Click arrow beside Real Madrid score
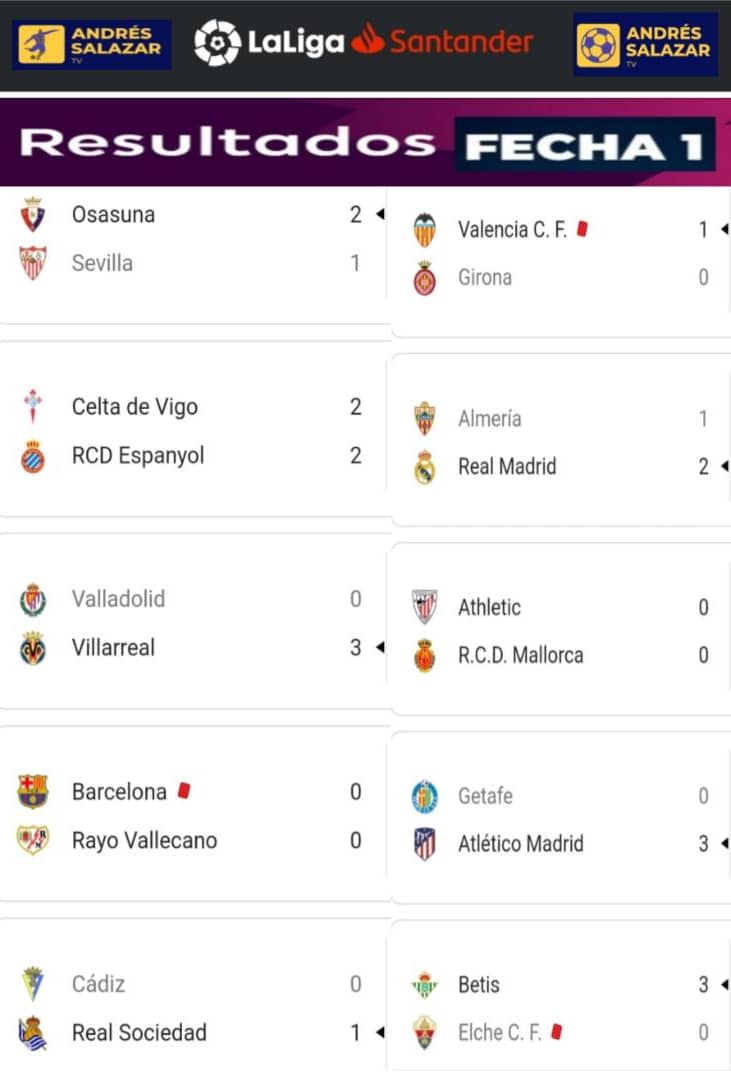This screenshot has height=1080, width=731. 724,467
